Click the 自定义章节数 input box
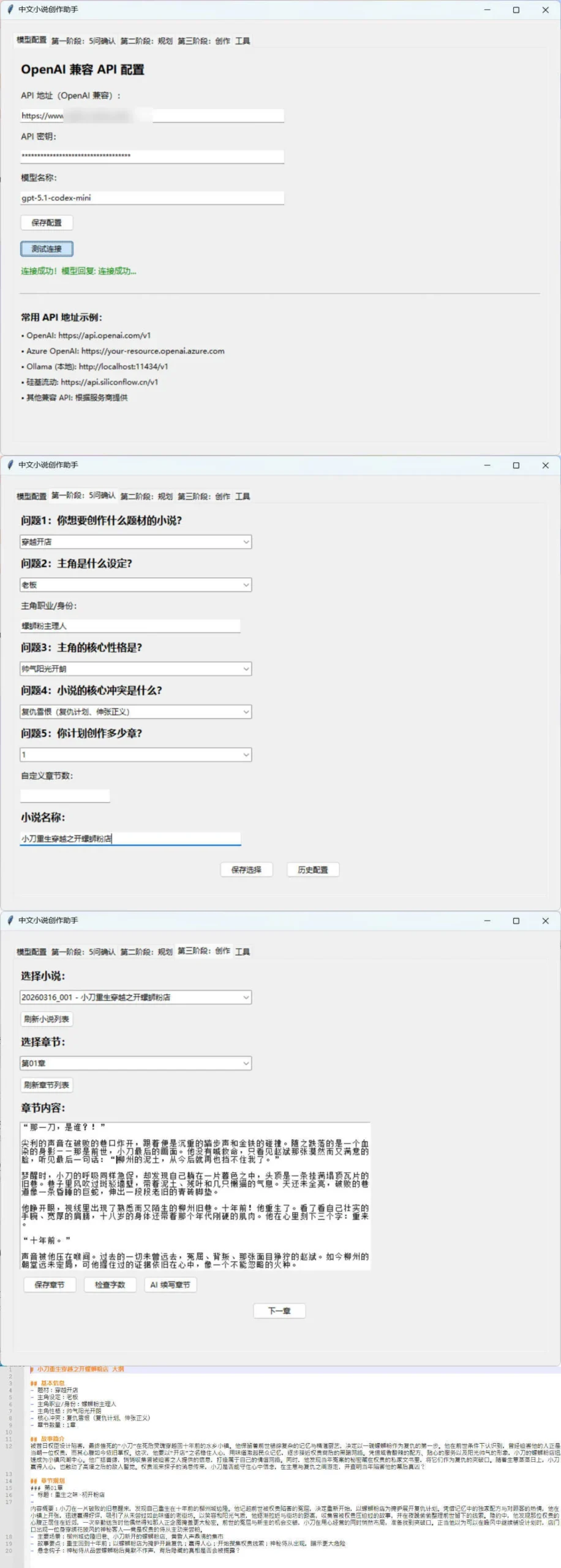561x1568 pixels. [x=65, y=796]
